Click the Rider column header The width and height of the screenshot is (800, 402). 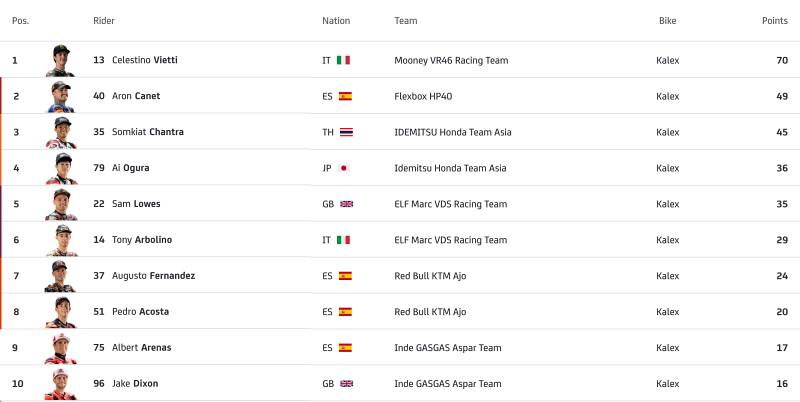pos(104,21)
